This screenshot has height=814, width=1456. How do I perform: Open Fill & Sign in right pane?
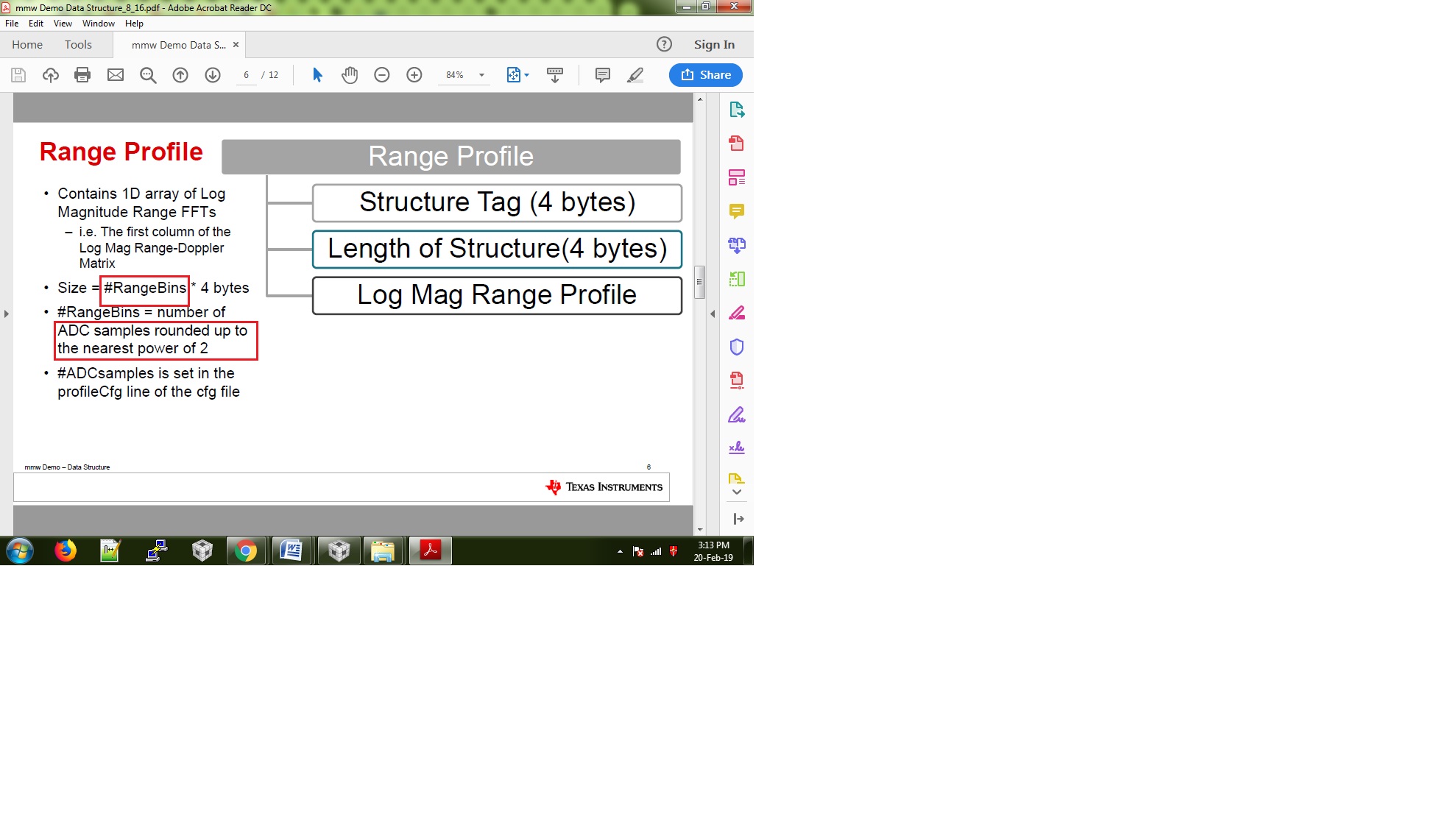(x=736, y=415)
